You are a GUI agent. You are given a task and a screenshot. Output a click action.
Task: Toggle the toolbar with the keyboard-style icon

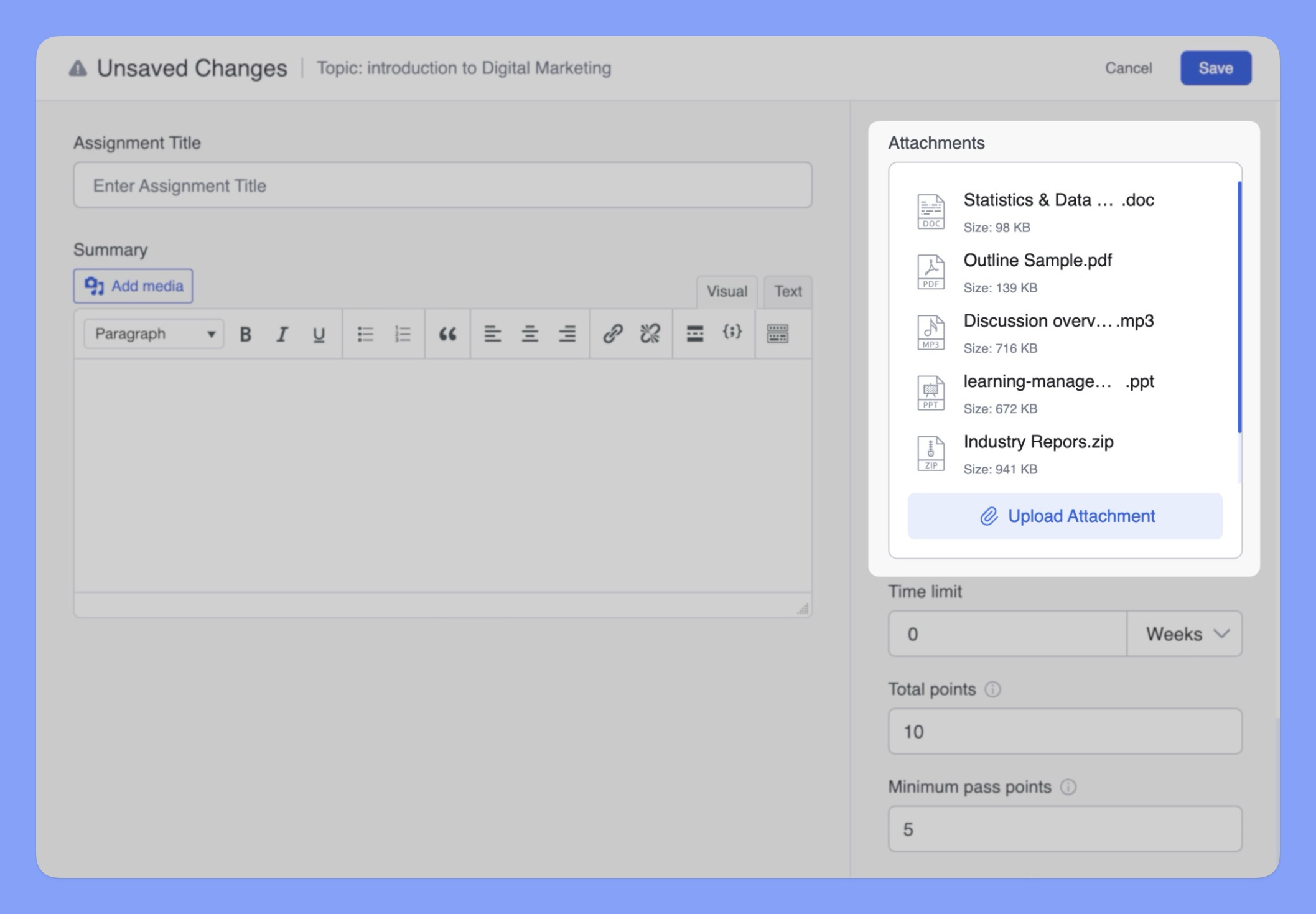(777, 334)
